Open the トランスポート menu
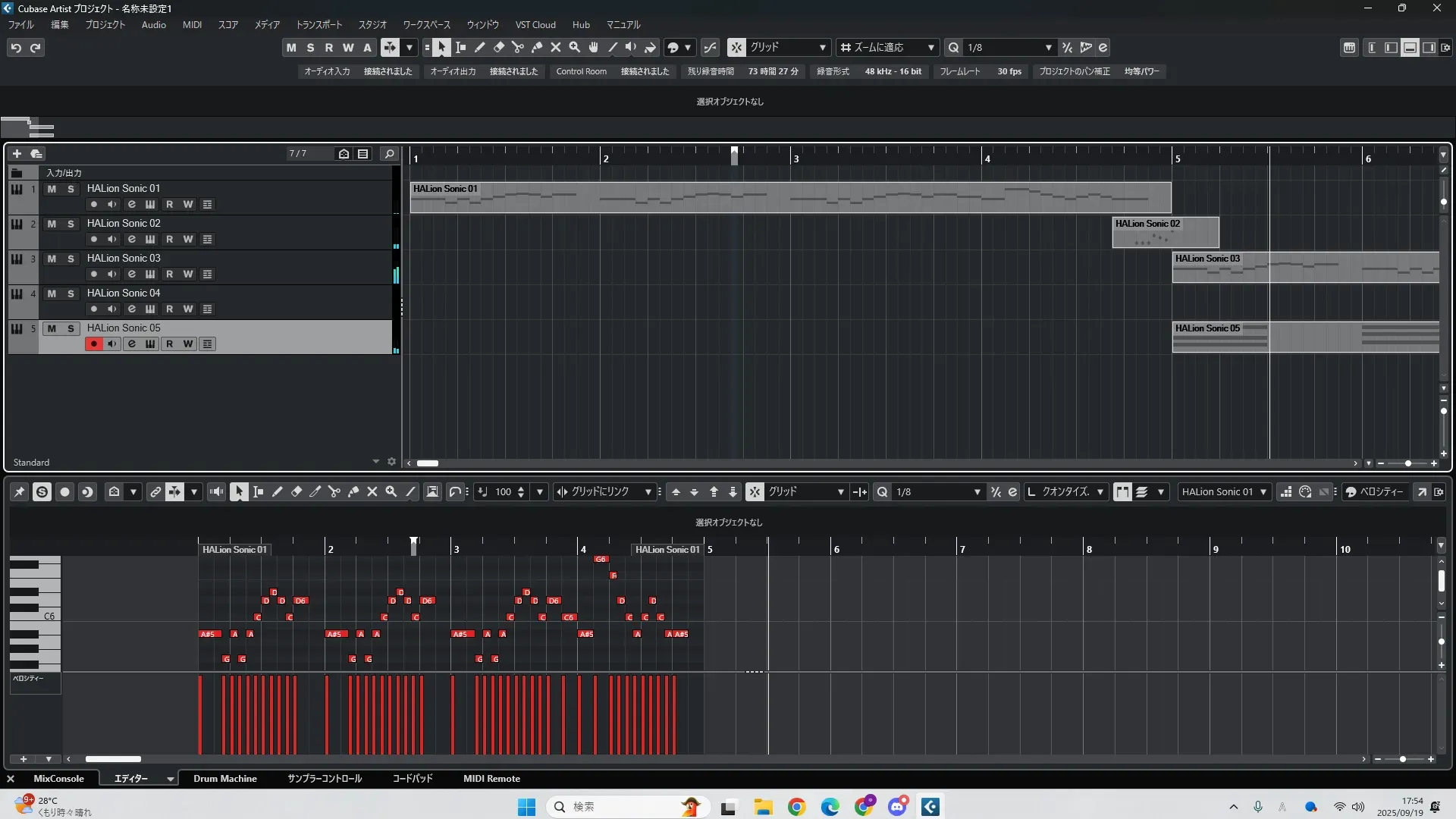The image size is (1456, 819). 318,25
